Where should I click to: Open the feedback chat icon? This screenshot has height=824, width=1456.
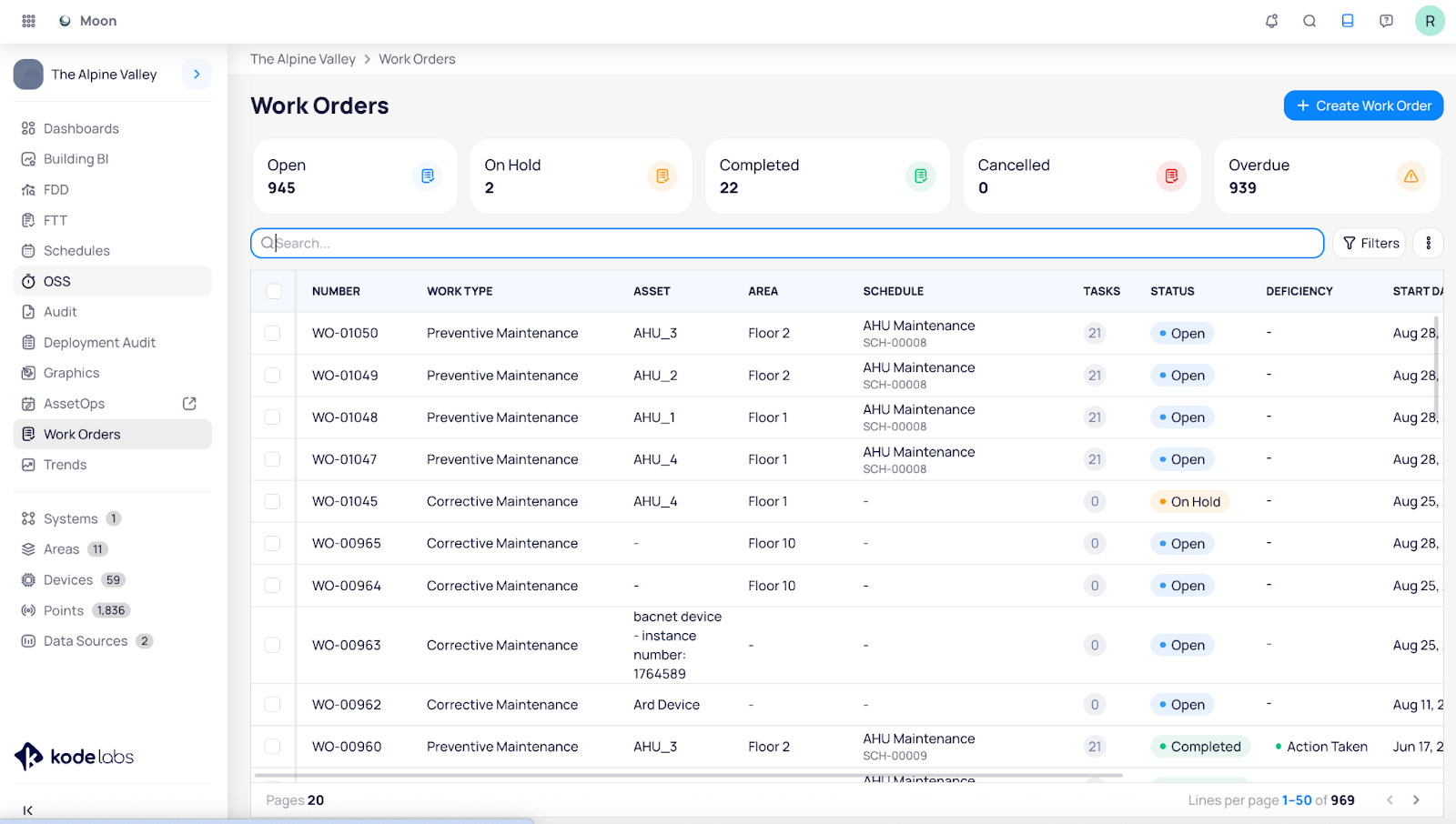pos(1386,21)
